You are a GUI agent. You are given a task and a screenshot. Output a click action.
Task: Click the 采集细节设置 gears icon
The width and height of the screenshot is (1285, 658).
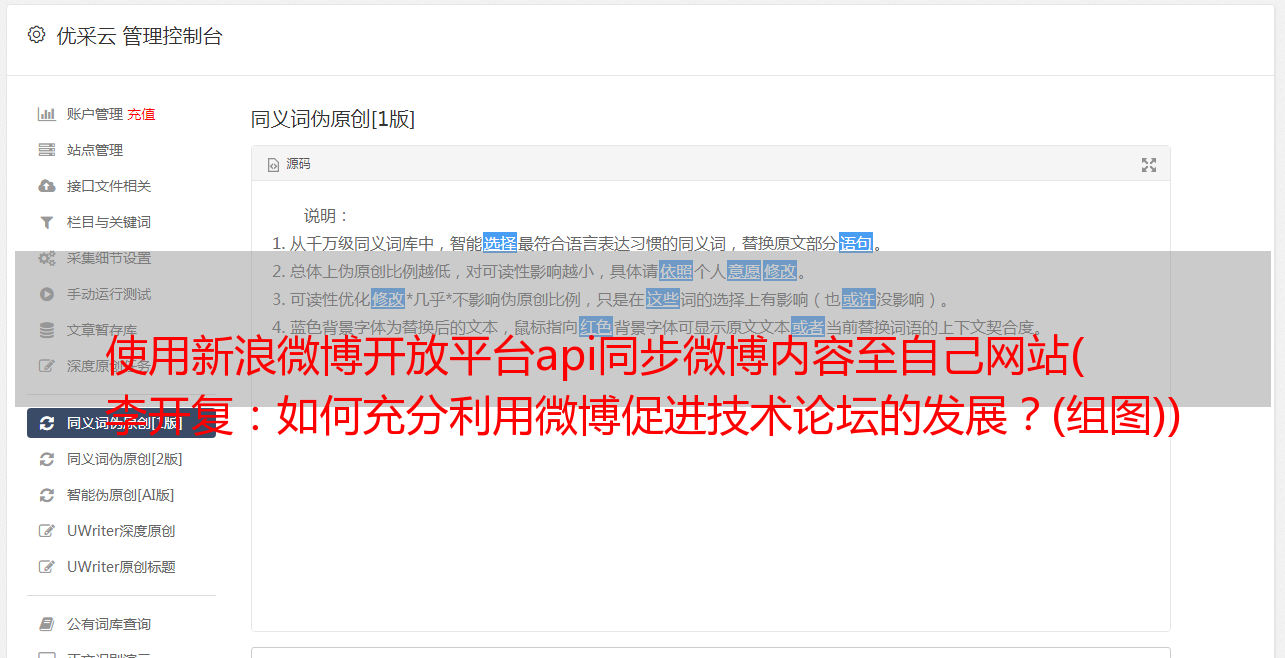coord(46,258)
